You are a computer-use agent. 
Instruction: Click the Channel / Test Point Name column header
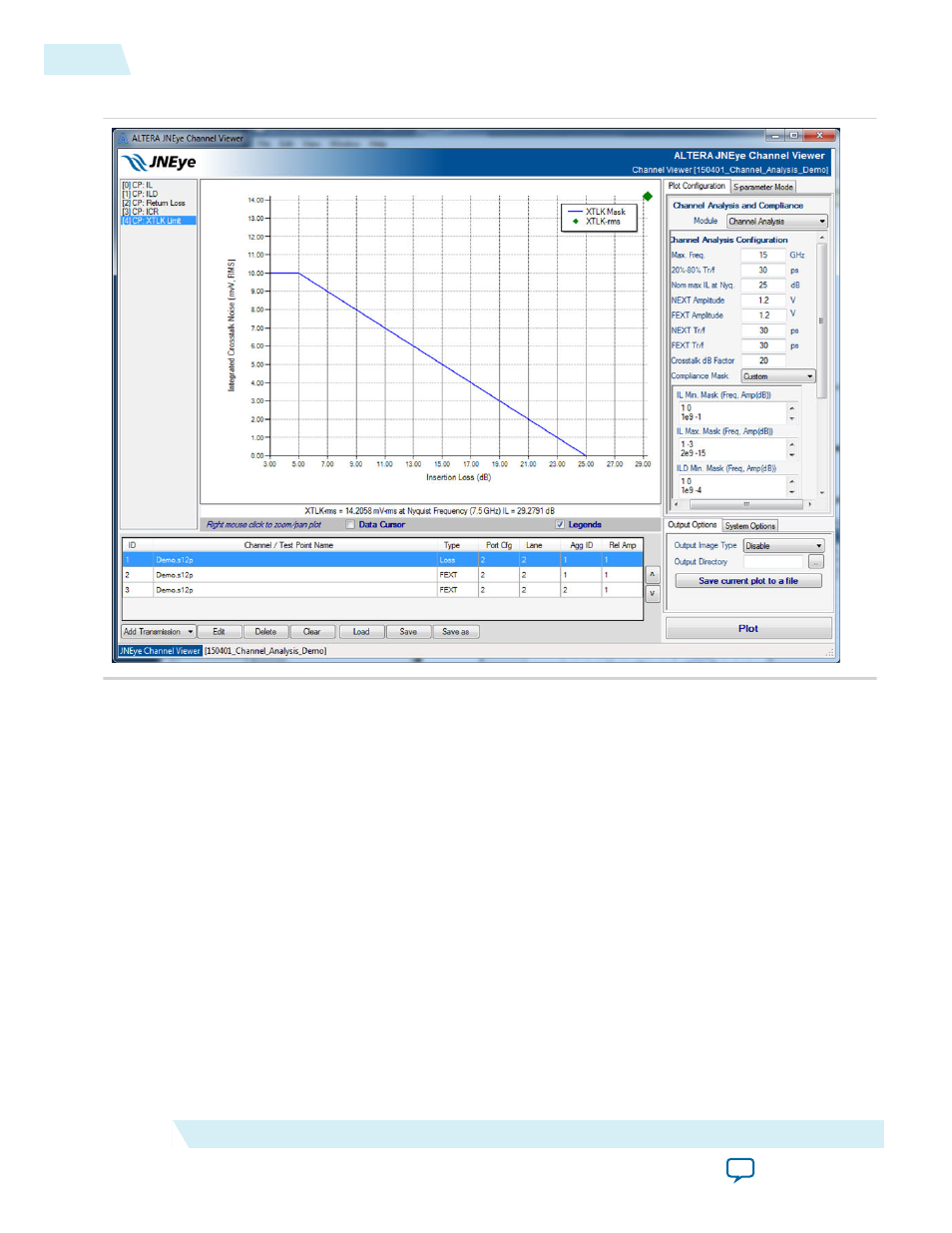pos(288,545)
